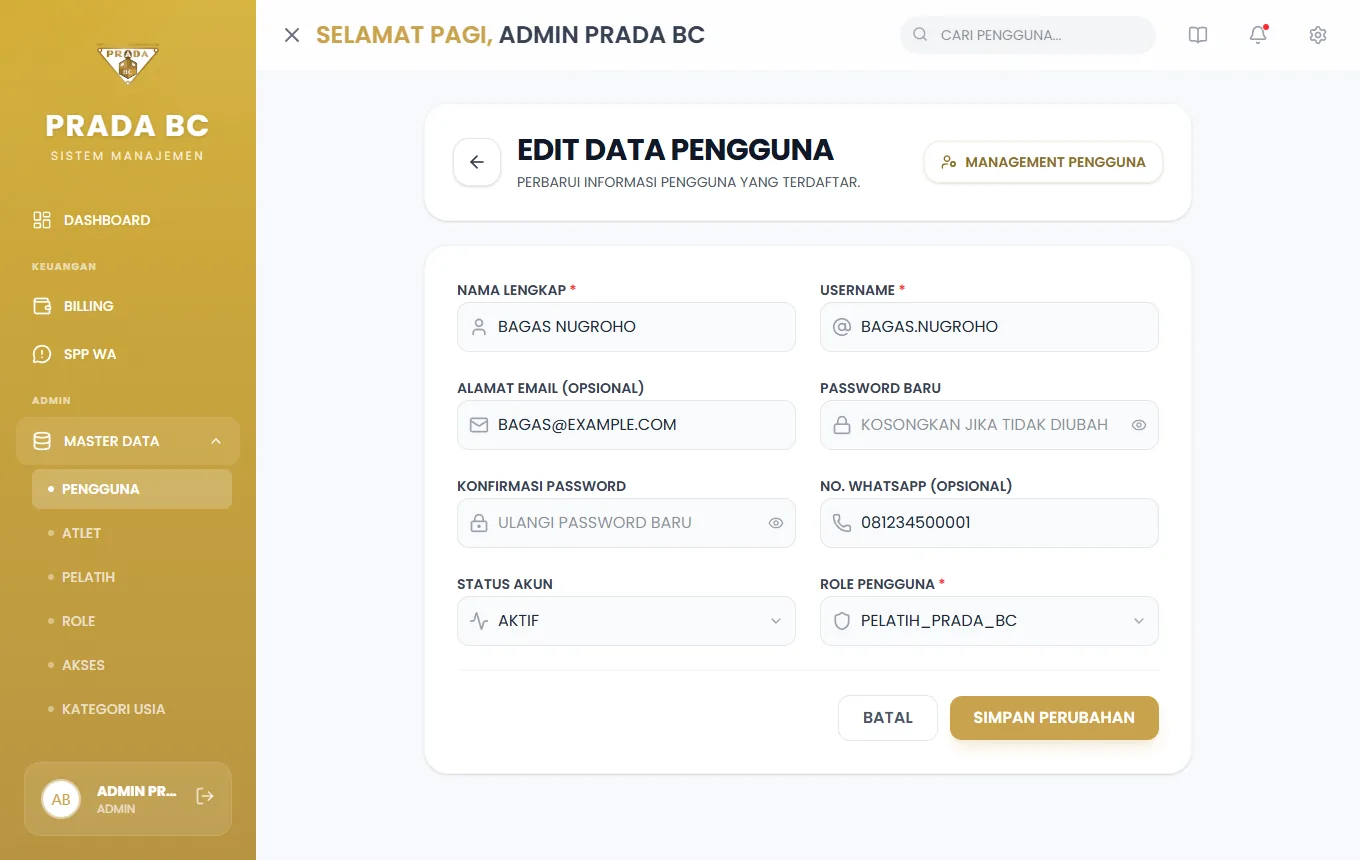Click the Management Pengguna button
1360x860 pixels.
pyautogui.click(x=1043, y=162)
